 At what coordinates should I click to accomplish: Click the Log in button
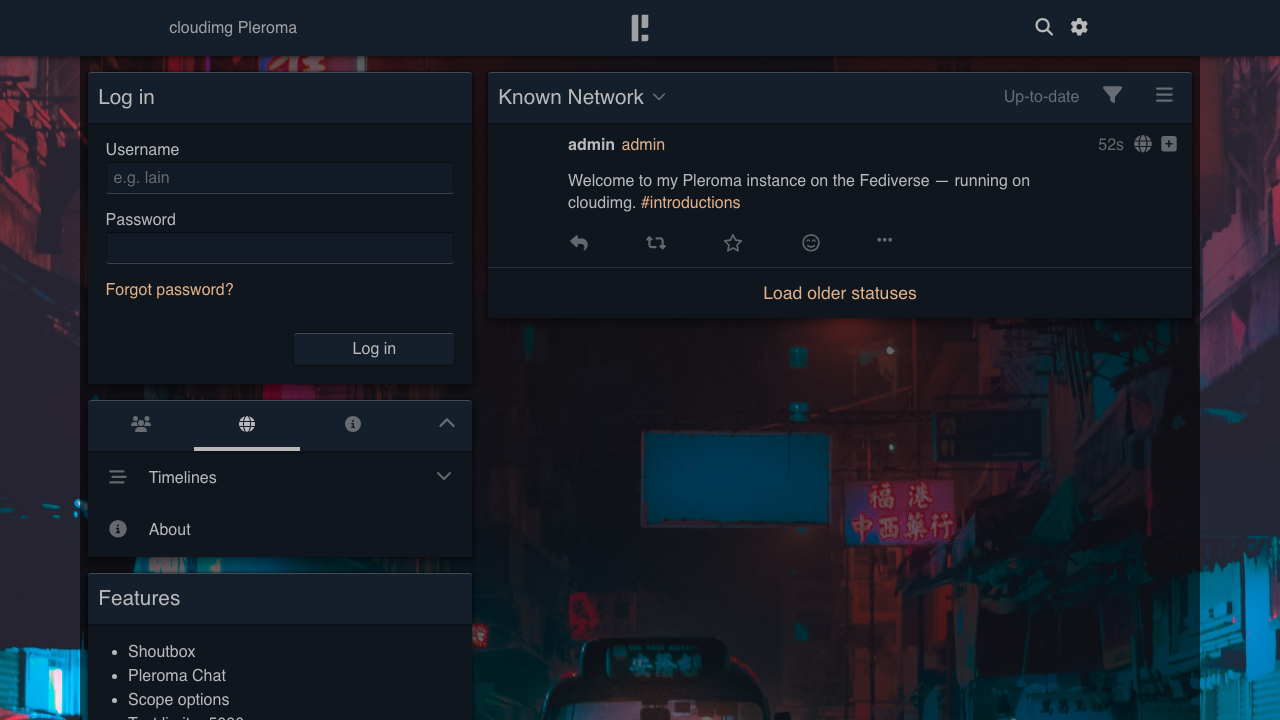point(374,349)
